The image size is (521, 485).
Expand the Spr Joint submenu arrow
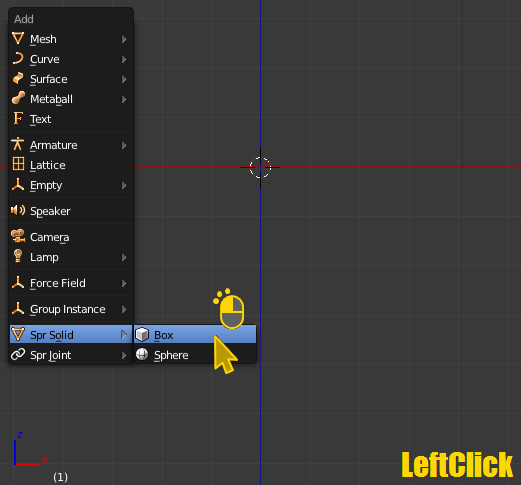(124, 355)
